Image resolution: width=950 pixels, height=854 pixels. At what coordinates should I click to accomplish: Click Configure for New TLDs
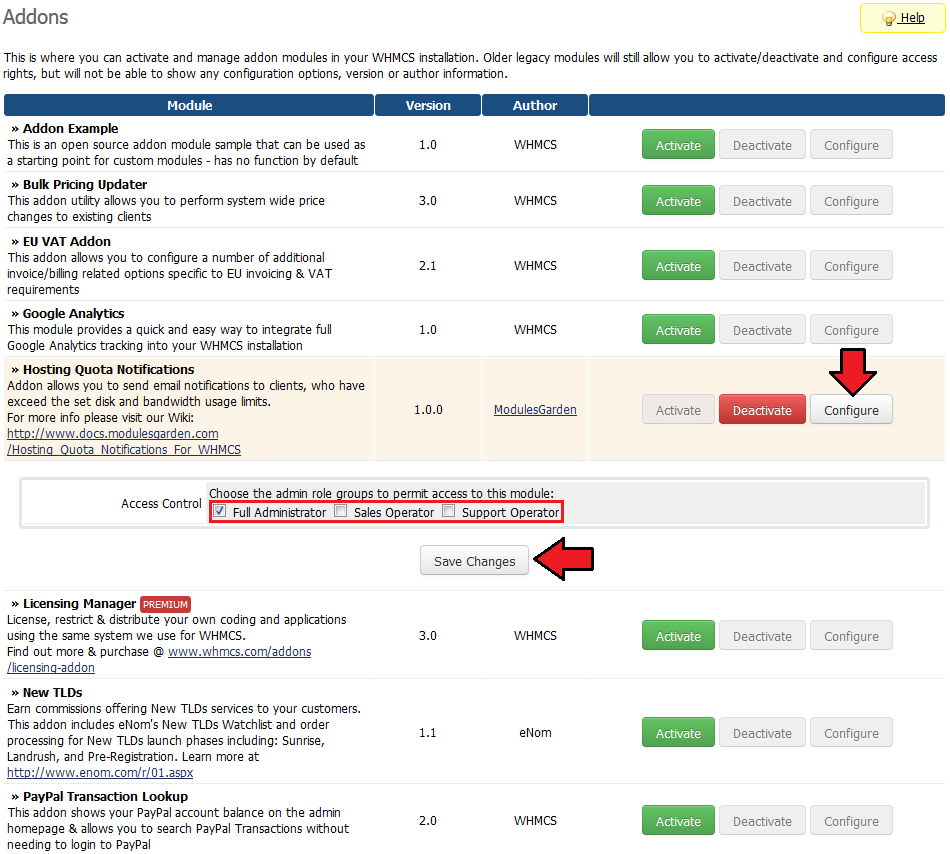point(851,733)
